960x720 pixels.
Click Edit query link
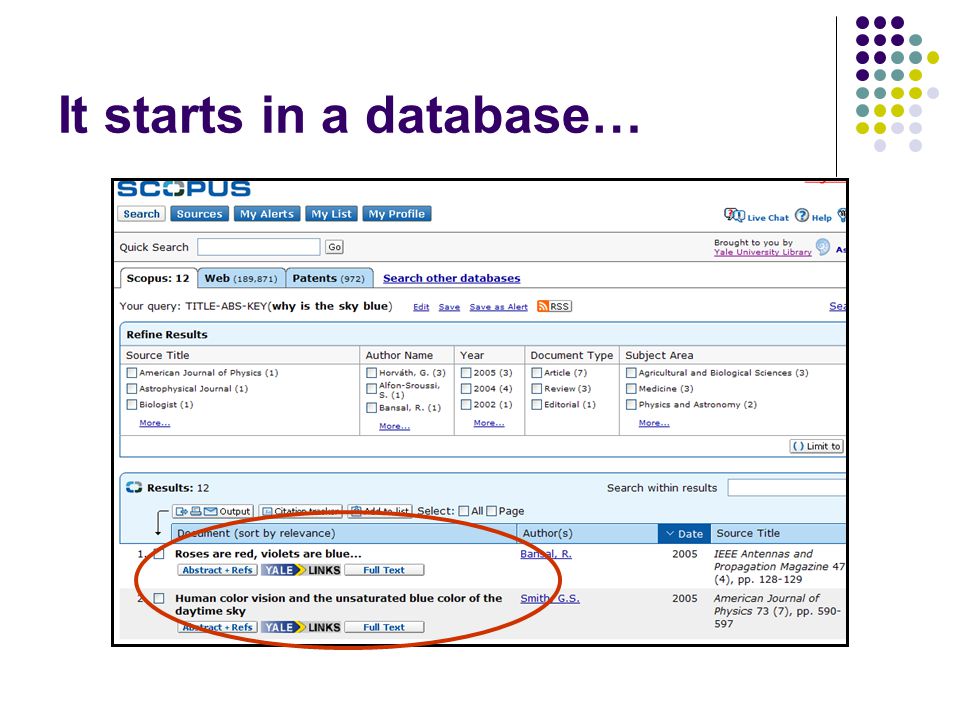(x=421, y=307)
